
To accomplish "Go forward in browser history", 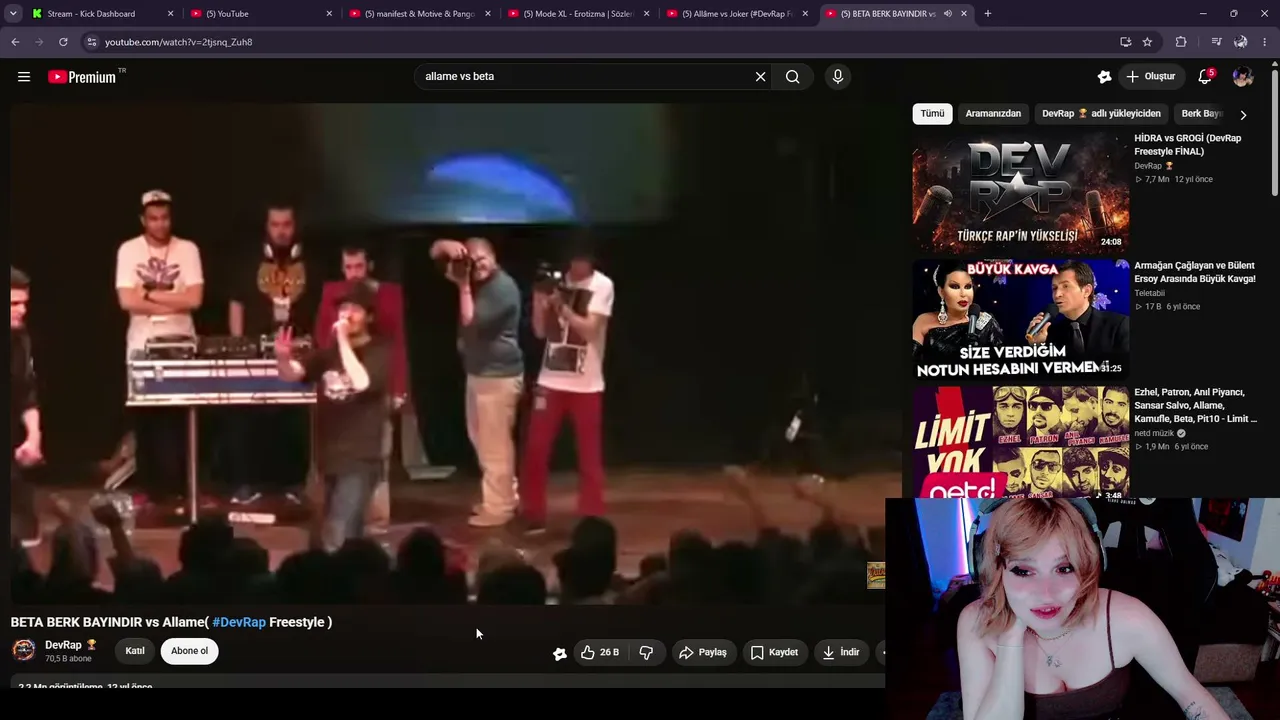I will pyautogui.click(x=39, y=42).
